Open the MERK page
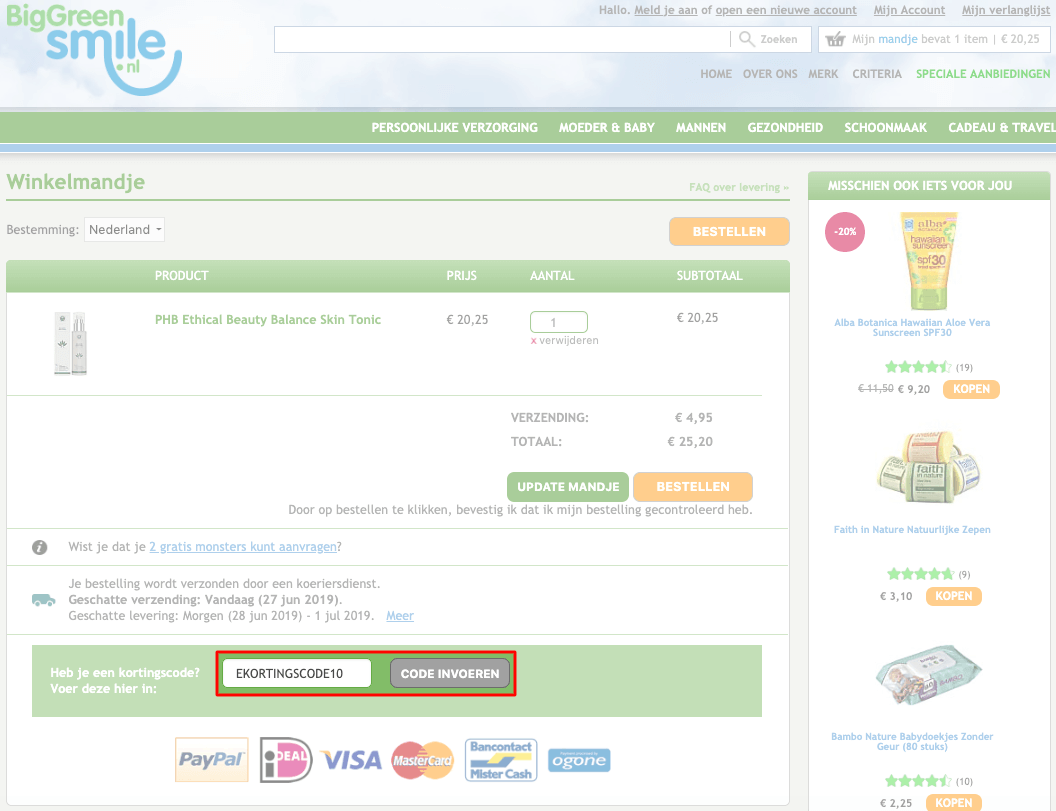Viewport: 1056px width, 811px height. click(x=823, y=74)
